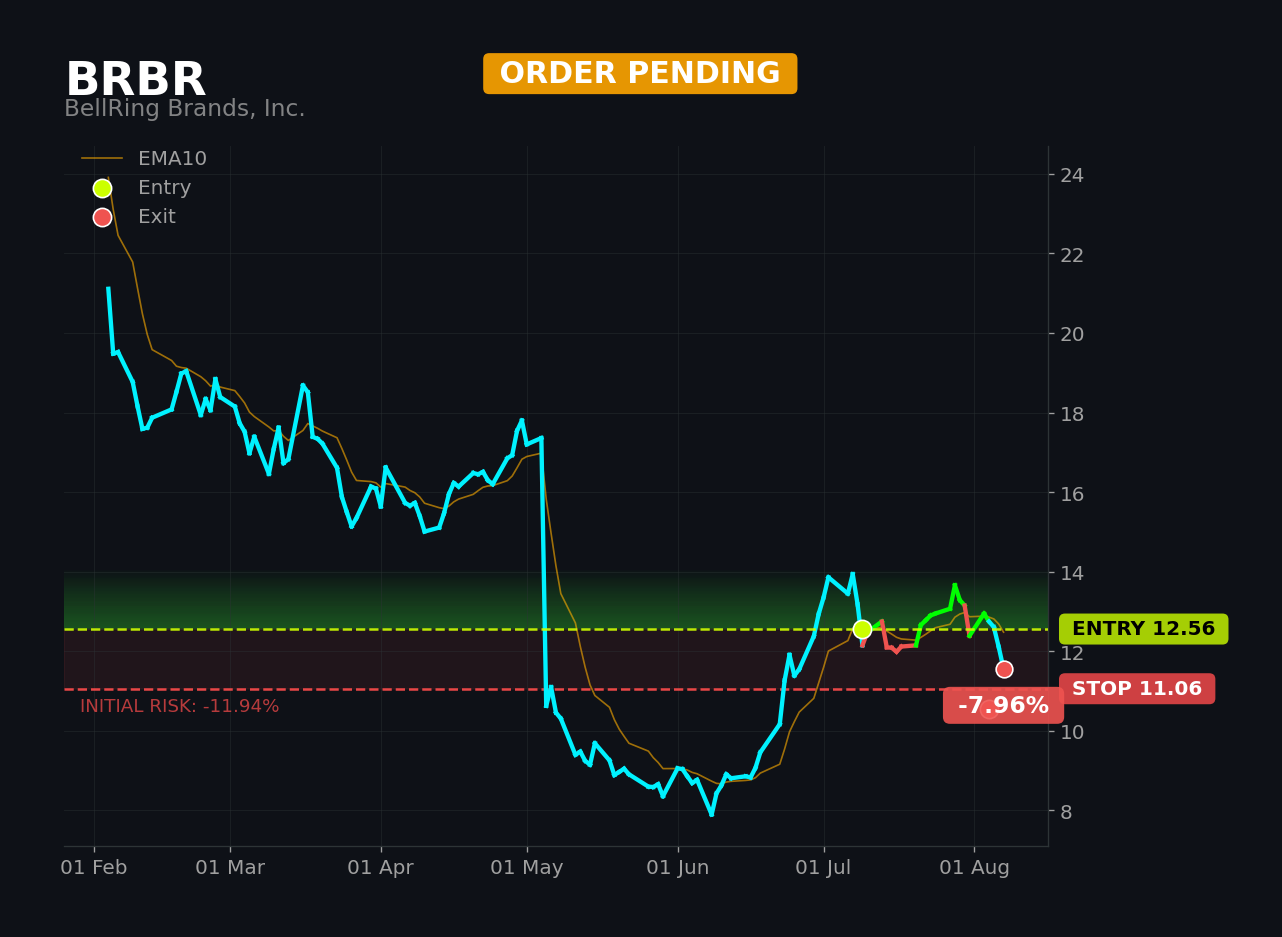
Task: Click the 01 Feb date label
Action: point(94,868)
